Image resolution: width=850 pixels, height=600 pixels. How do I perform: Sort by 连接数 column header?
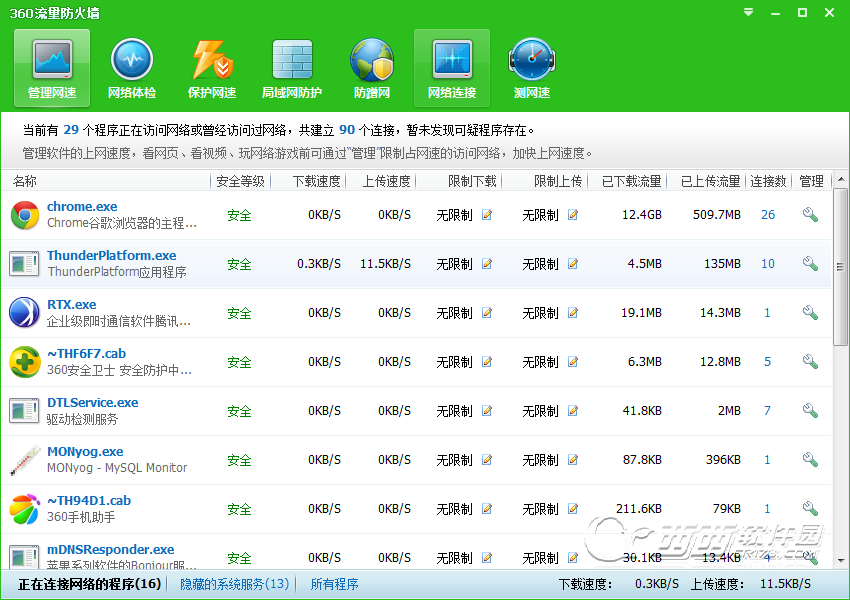tap(768, 181)
